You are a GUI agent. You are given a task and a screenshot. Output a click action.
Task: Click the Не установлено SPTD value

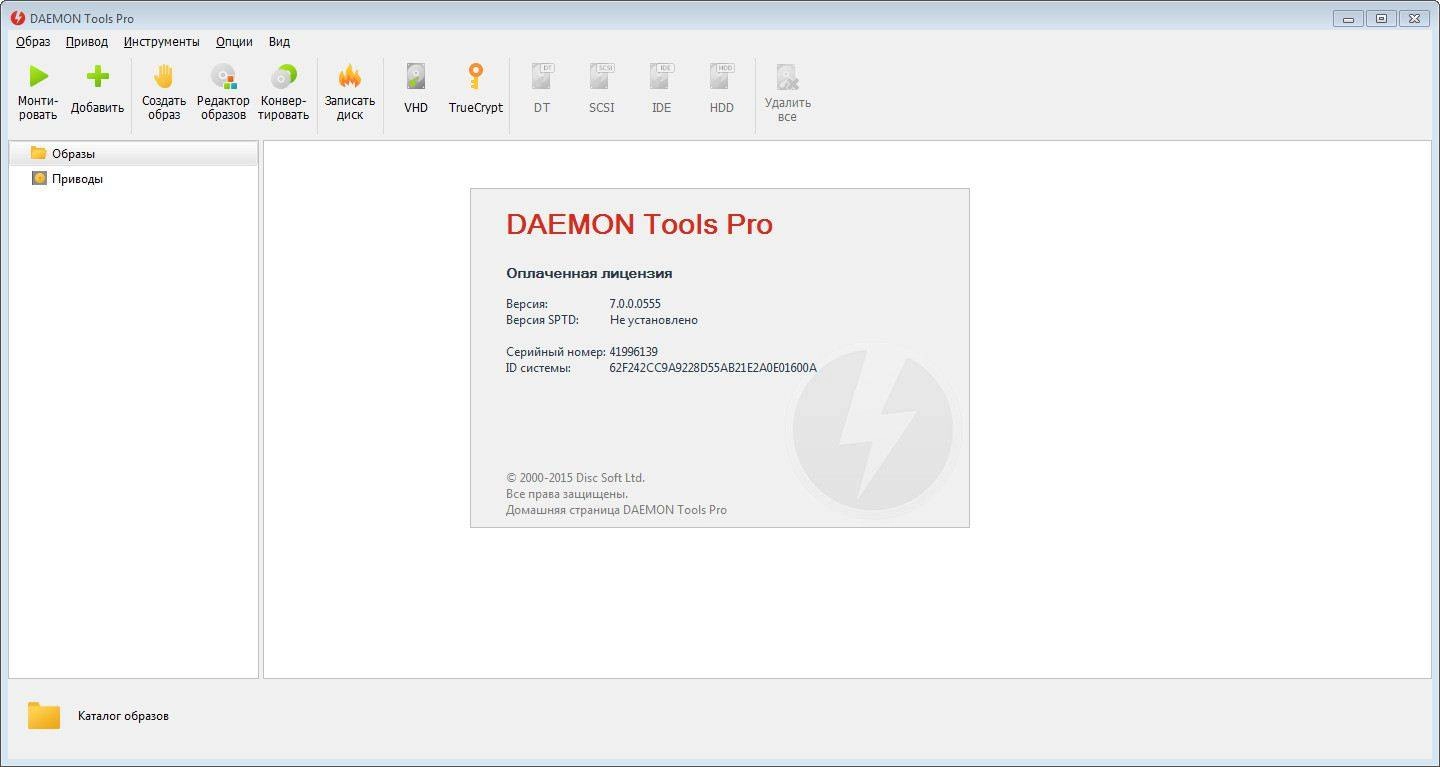pyautogui.click(x=654, y=320)
